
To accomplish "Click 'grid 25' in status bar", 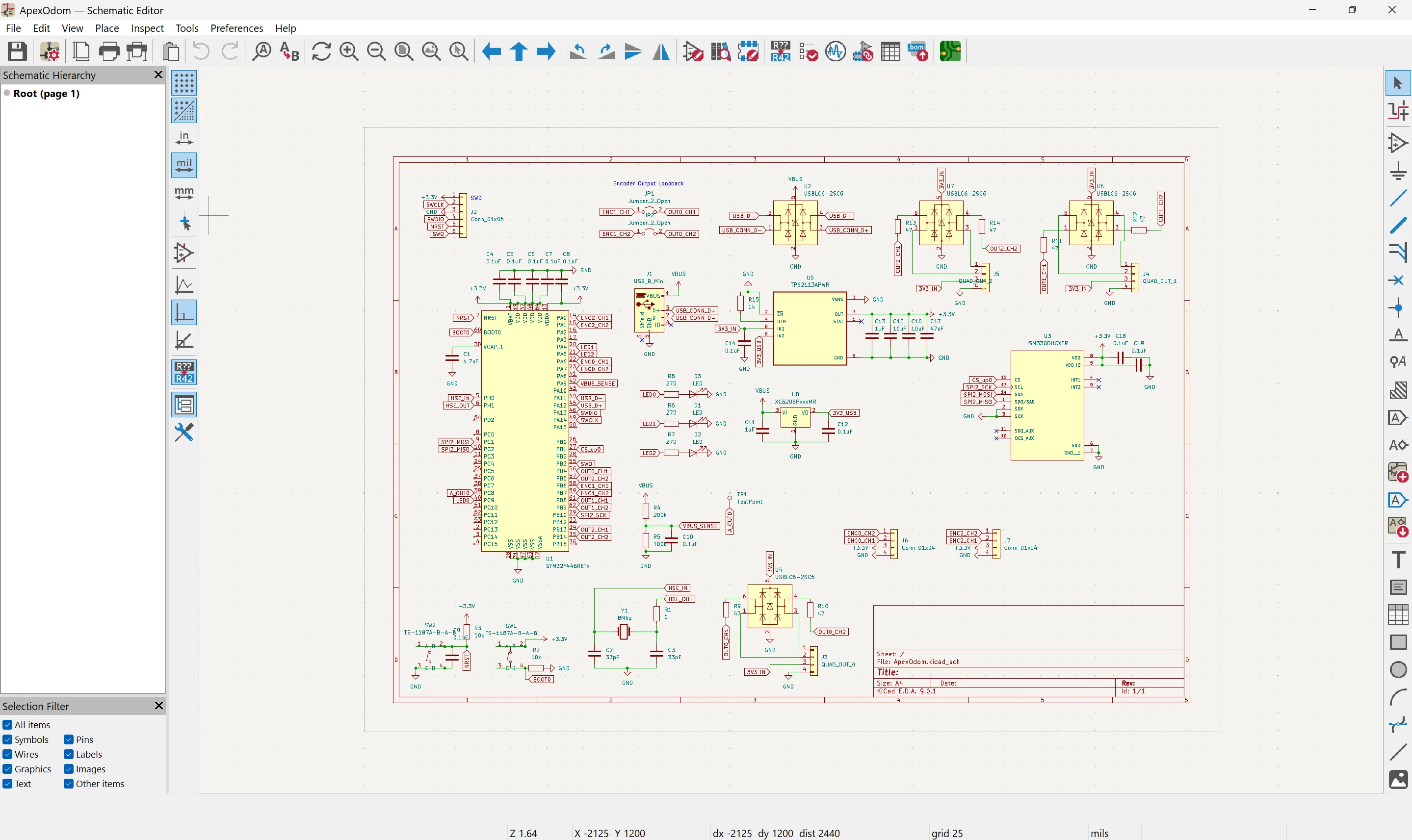I will 947,833.
